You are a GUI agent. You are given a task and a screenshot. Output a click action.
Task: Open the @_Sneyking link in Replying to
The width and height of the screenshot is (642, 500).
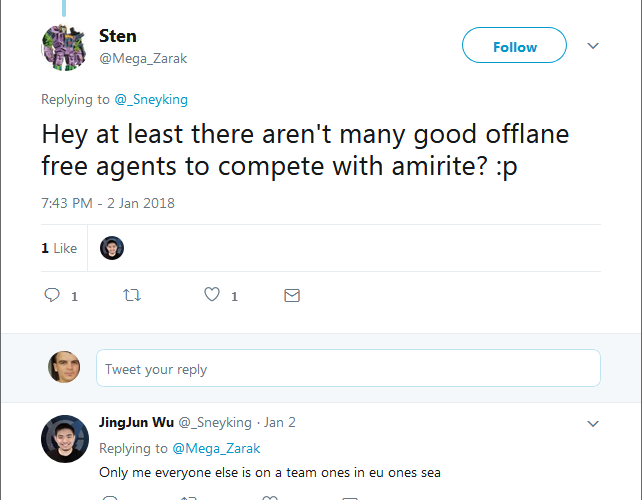[152, 99]
